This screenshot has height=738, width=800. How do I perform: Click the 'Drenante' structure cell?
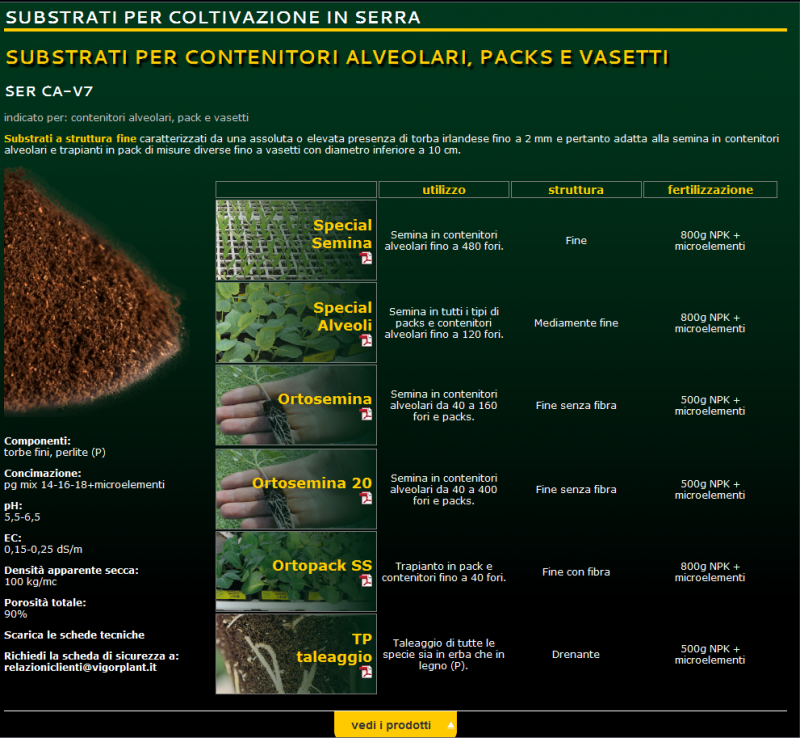576,654
